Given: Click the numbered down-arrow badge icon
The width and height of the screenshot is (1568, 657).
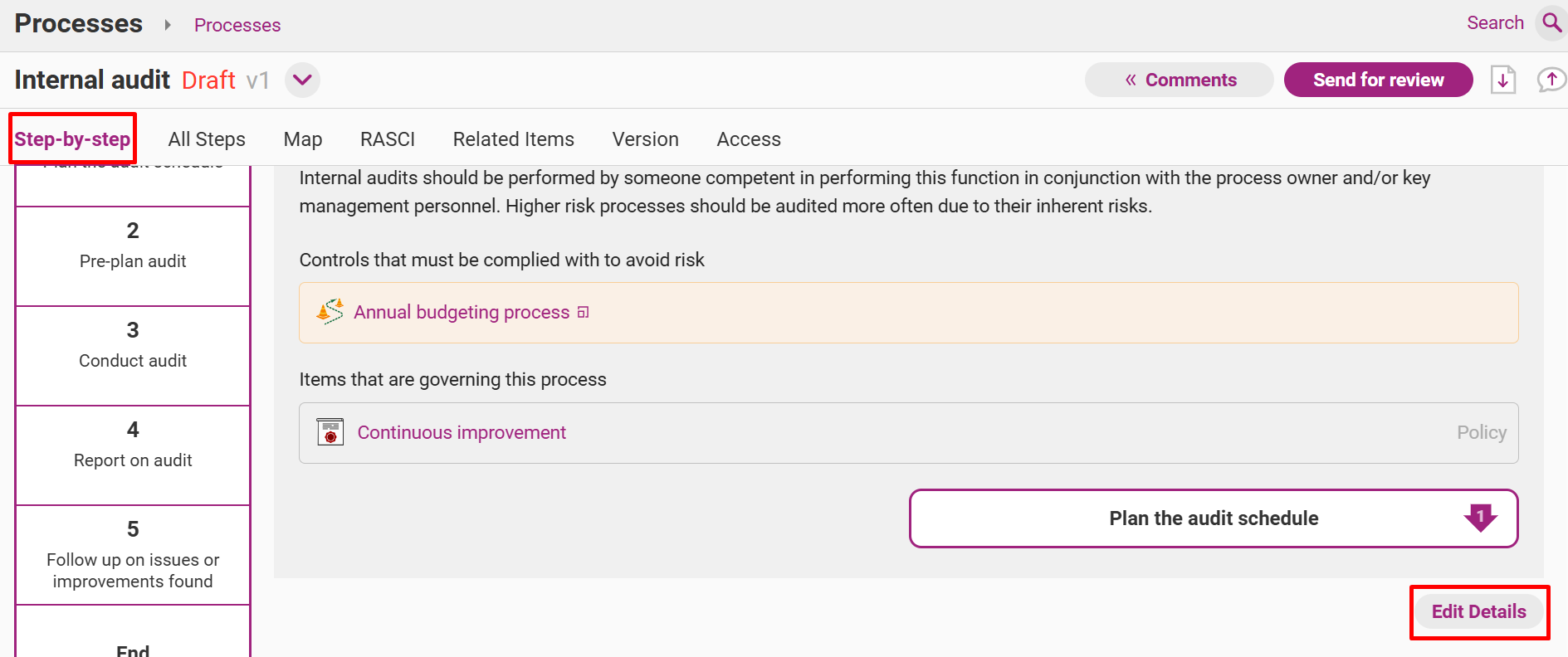Looking at the screenshot, I should [1480, 518].
